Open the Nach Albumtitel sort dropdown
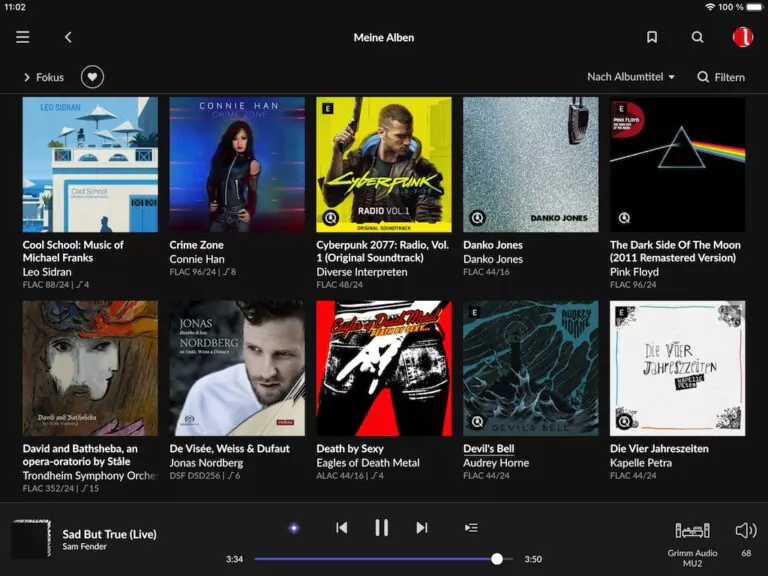Image resolution: width=768 pixels, height=576 pixels. (x=630, y=77)
